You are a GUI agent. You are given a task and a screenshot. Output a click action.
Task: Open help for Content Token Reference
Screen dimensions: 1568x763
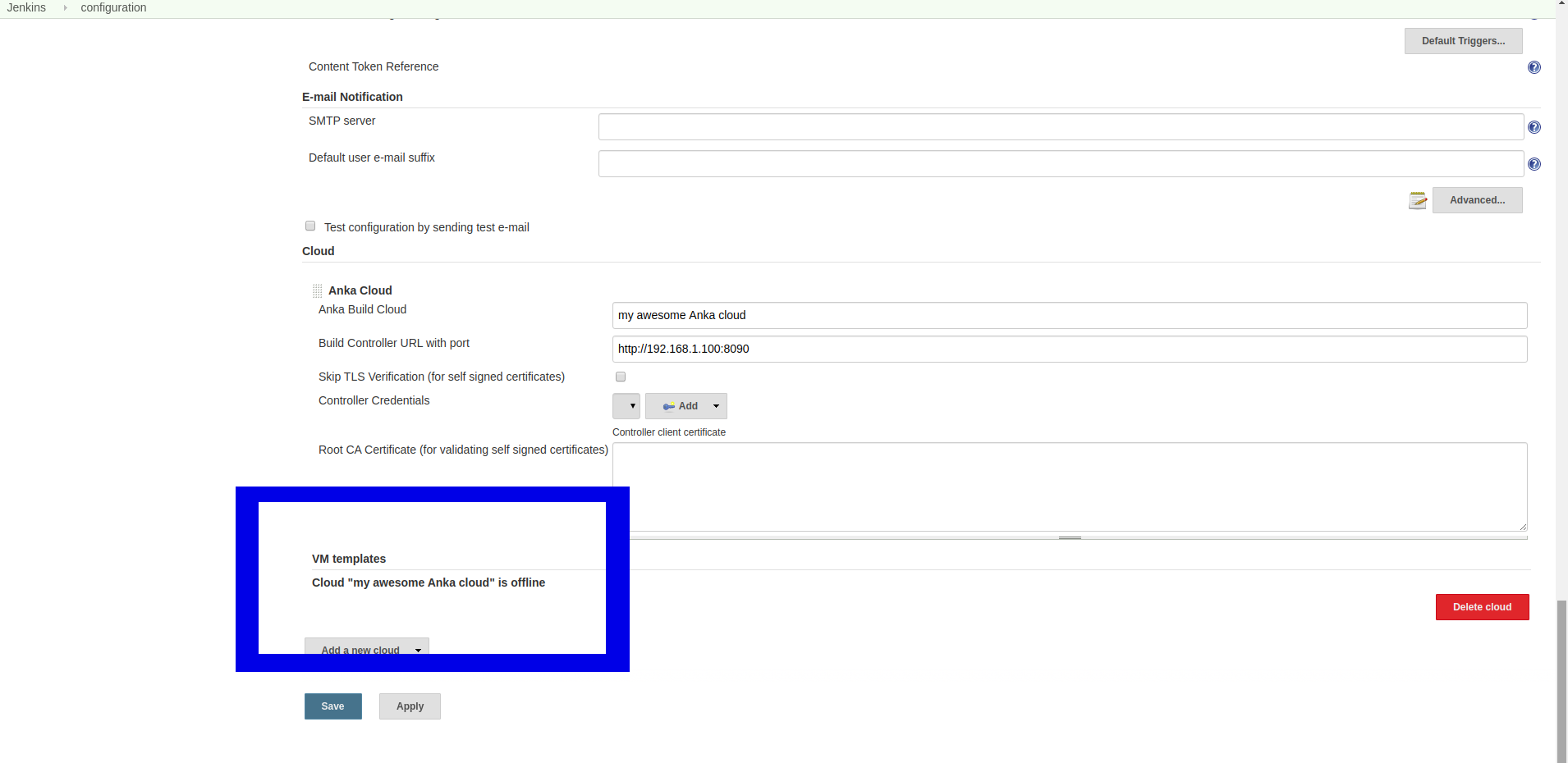click(x=1534, y=67)
